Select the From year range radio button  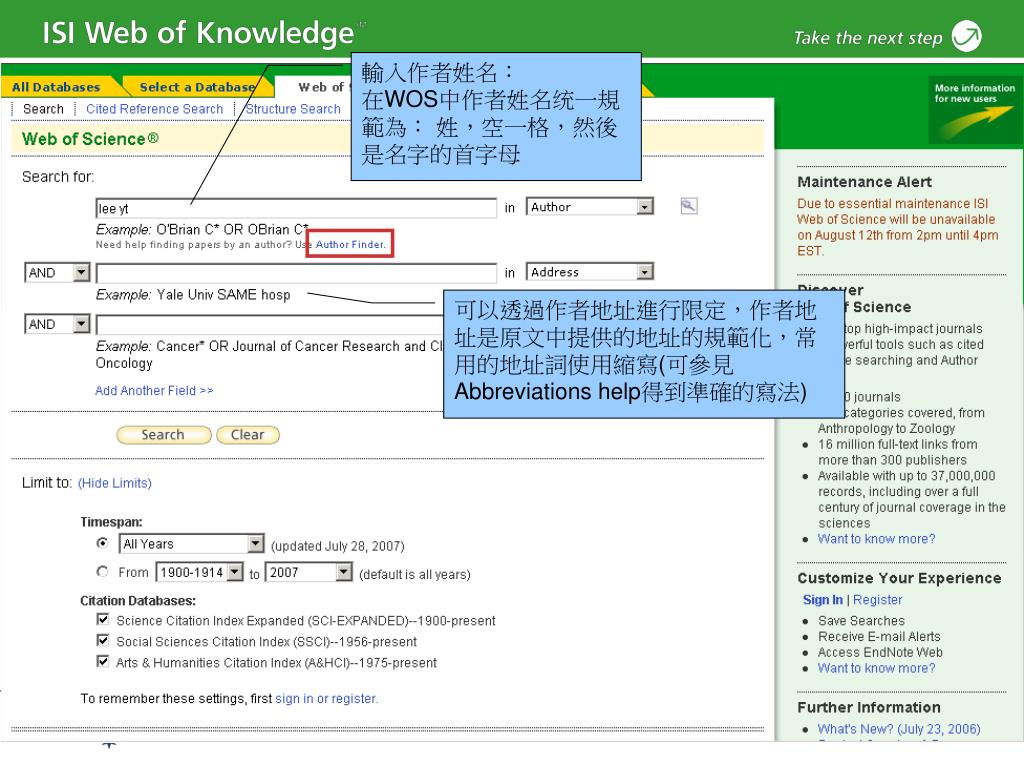103,571
